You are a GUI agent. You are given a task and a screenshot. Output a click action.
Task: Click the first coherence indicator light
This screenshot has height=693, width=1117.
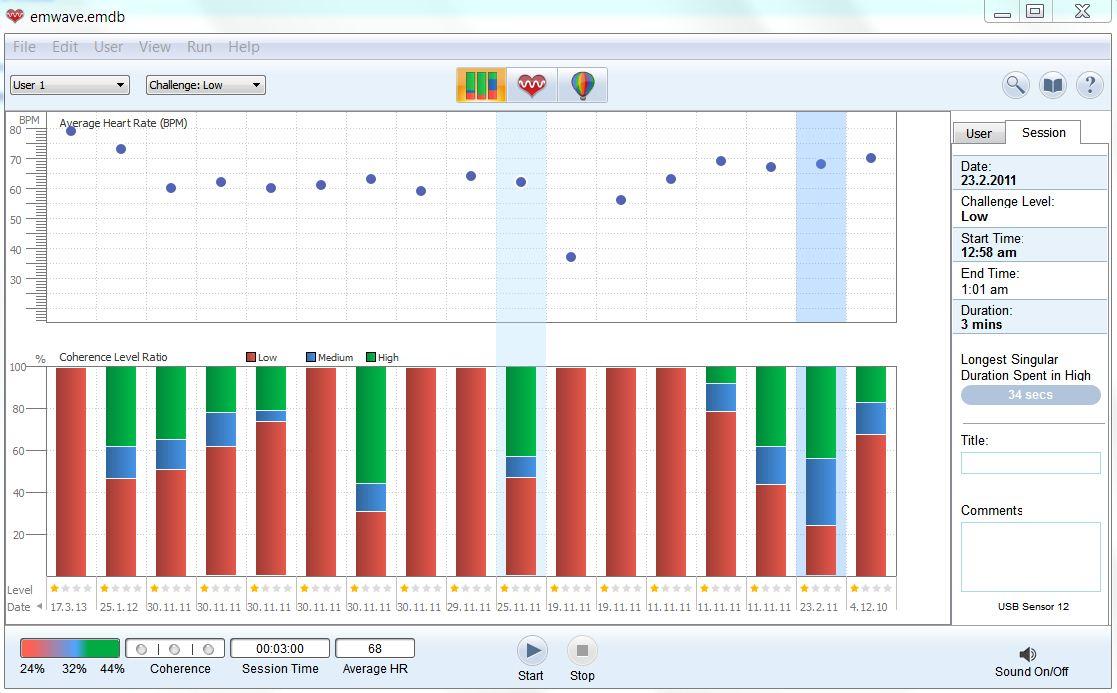click(141, 650)
